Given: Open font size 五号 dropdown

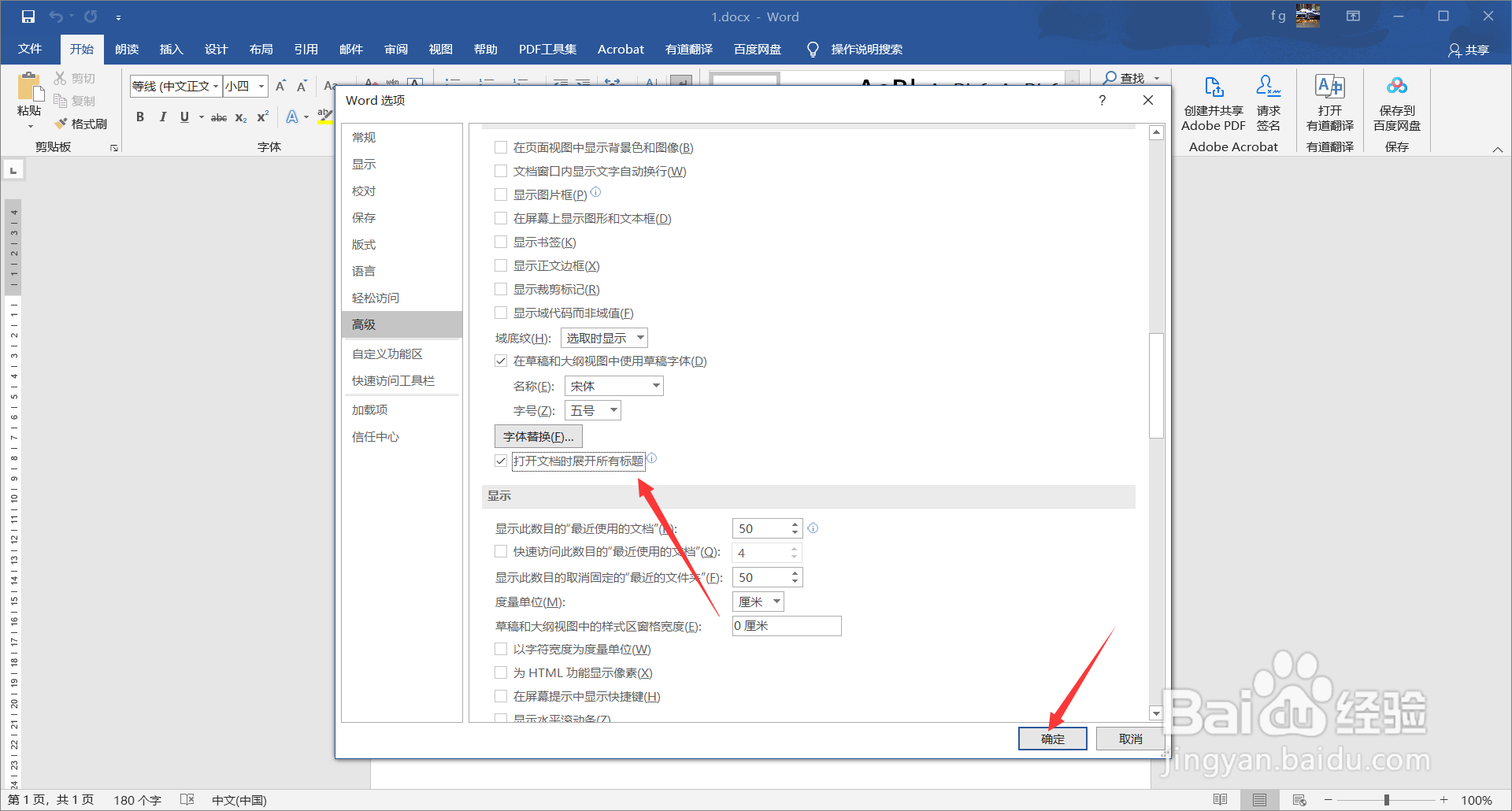Looking at the screenshot, I should pyautogui.click(x=593, y=410).
